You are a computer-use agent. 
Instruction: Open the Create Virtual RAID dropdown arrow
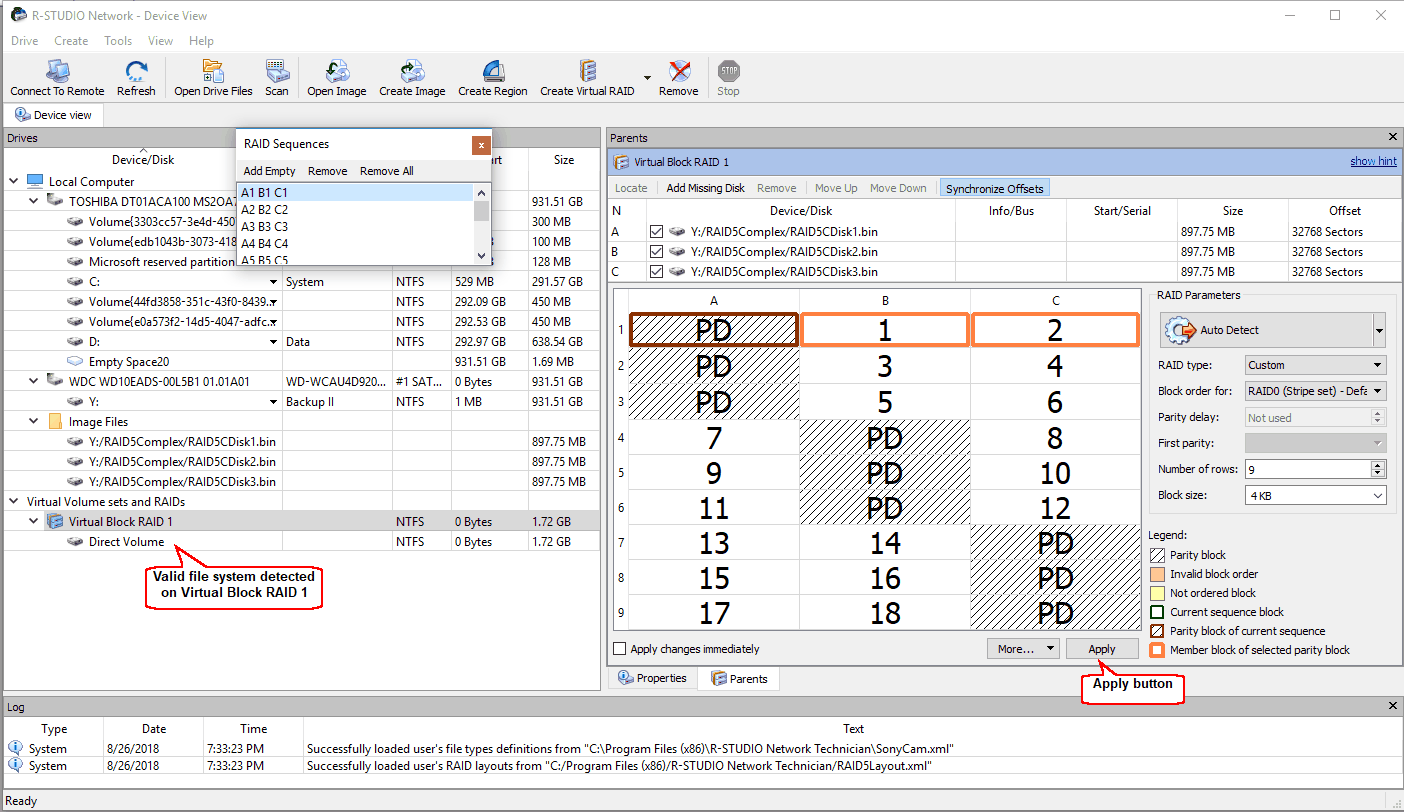click(x=647, y=77)
